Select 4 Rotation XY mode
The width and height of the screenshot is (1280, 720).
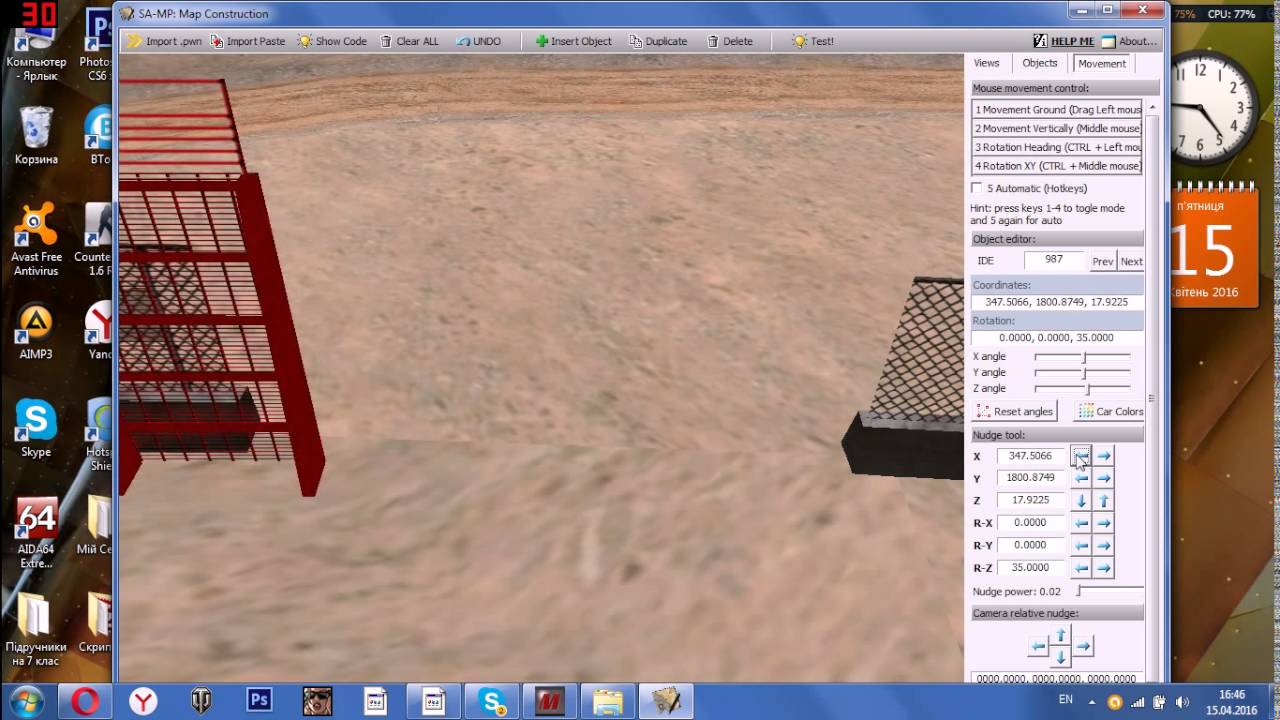pos(1057,166)
